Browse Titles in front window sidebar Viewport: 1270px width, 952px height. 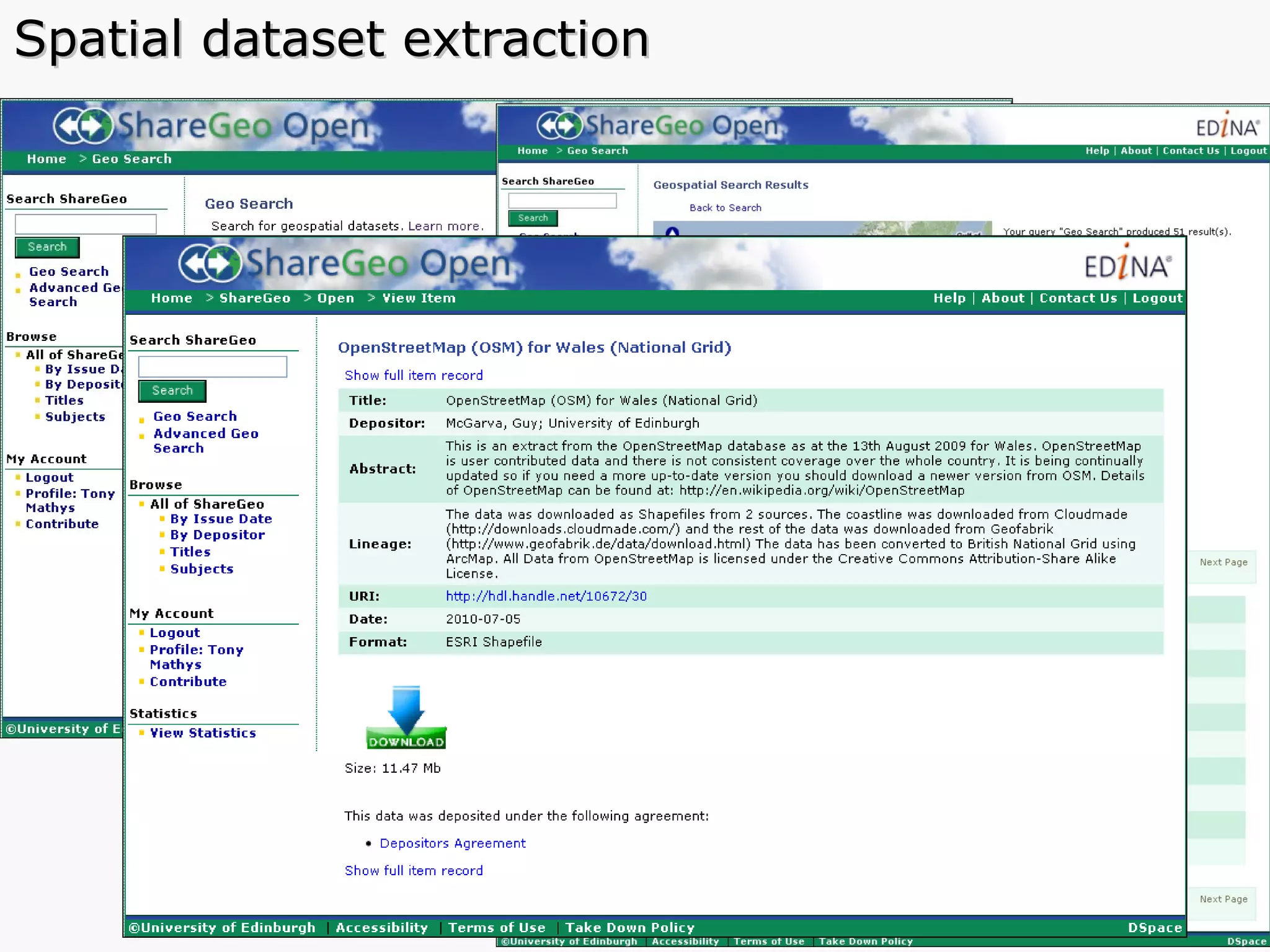[x=190, y=552]
